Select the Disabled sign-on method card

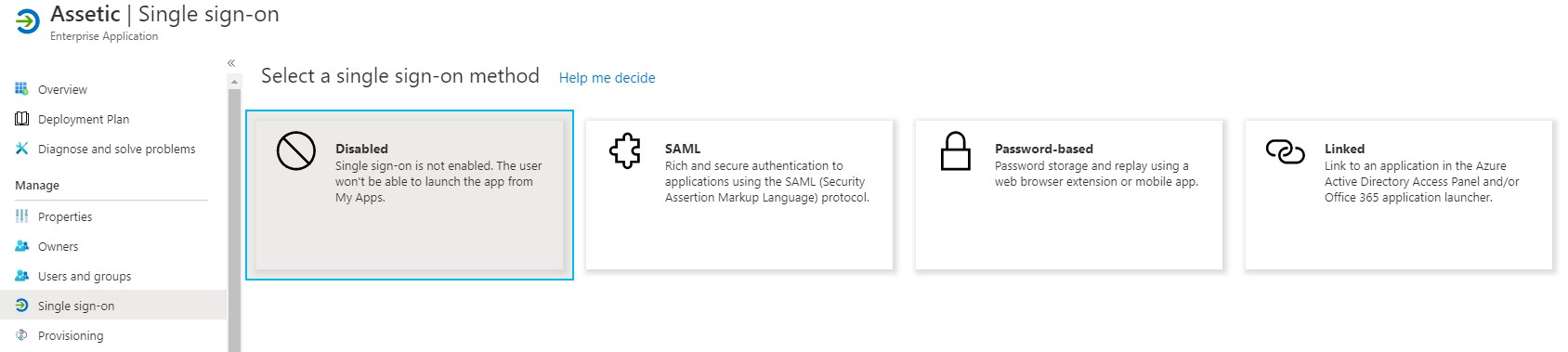click(410, 195)
